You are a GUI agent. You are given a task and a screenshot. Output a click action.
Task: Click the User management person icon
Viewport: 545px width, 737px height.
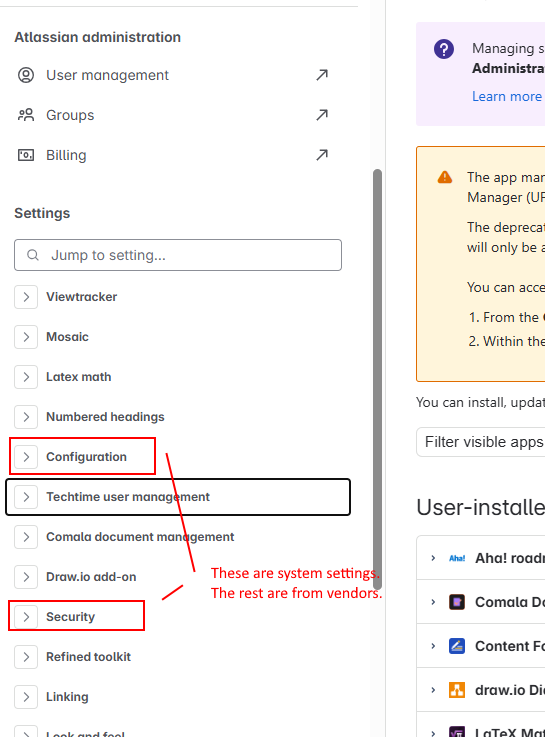coord(26,75)
